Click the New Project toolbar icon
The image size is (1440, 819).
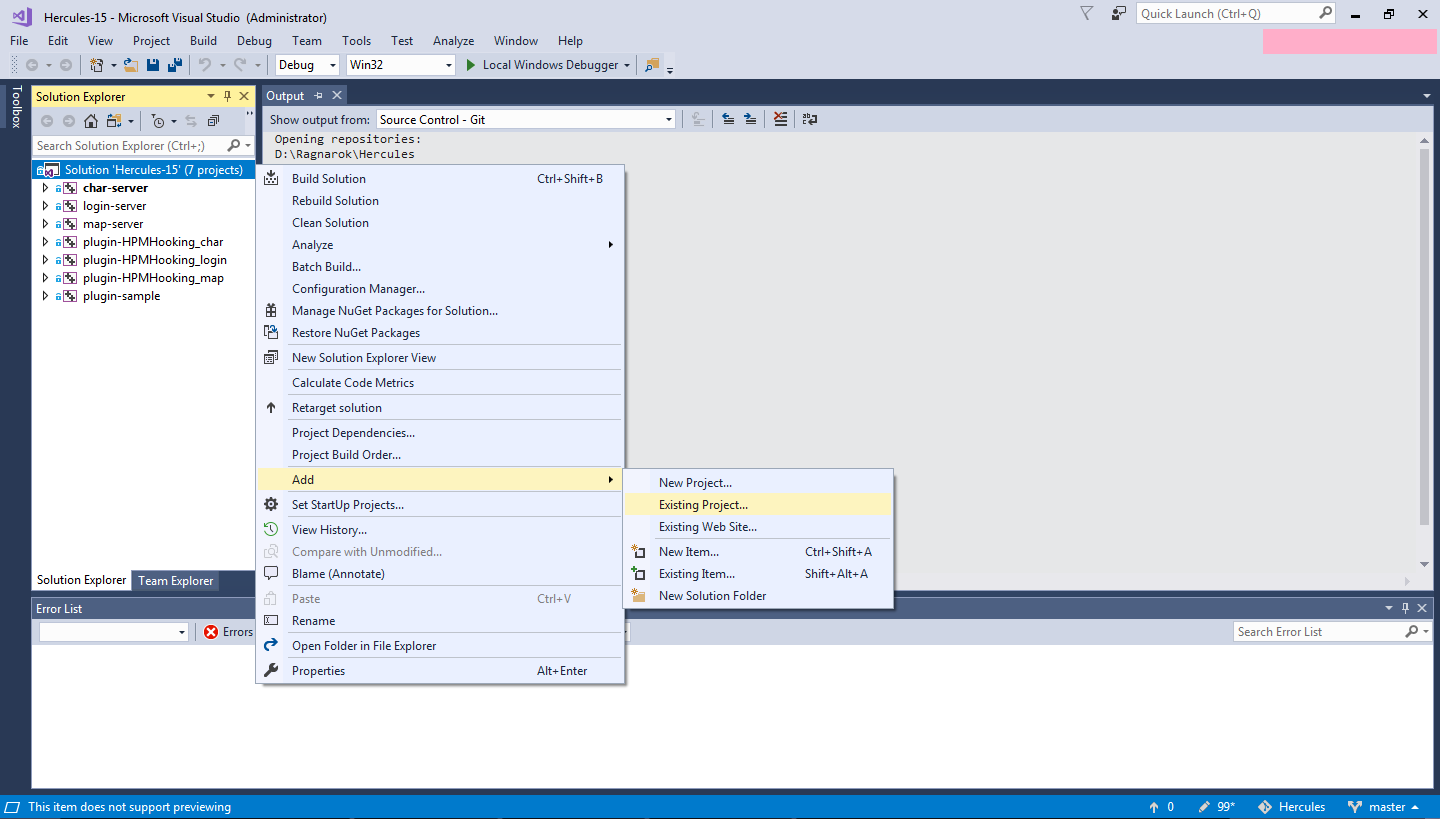(x=97, y=65)
